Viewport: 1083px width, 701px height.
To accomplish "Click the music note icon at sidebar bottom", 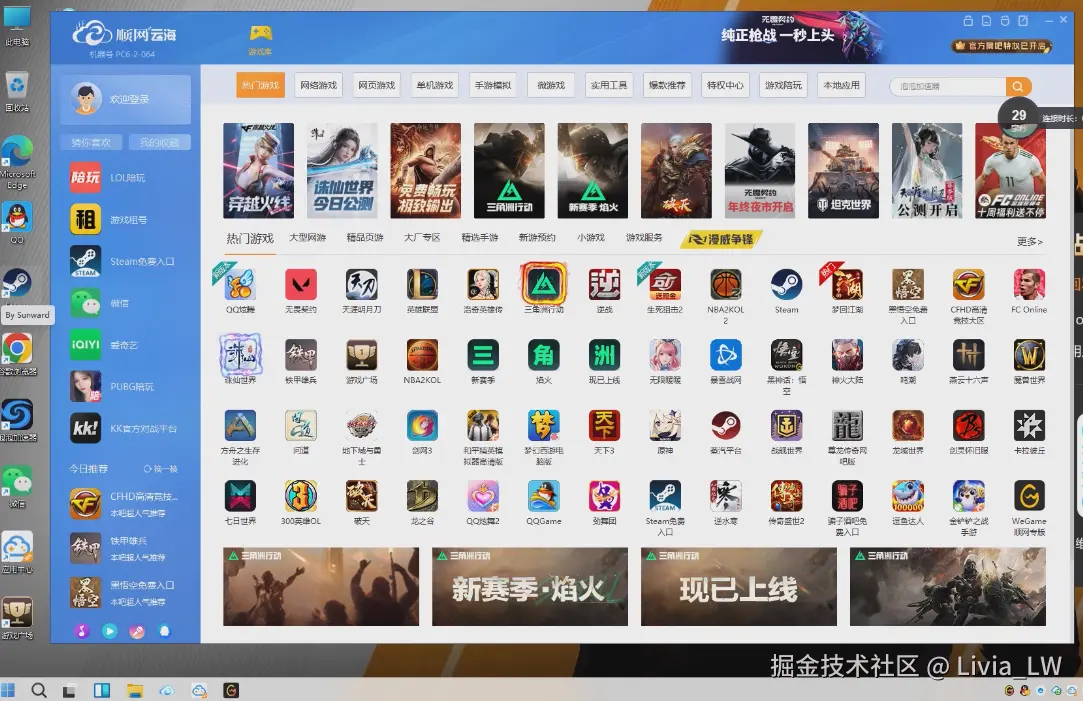I will click(82, 631).
